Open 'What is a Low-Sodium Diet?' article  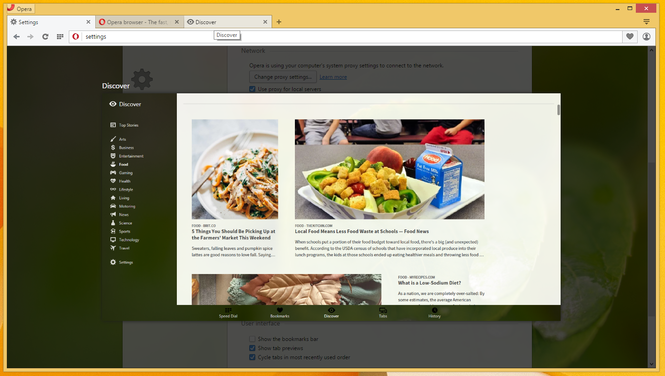pyautogui.click(x=429, y=283)
